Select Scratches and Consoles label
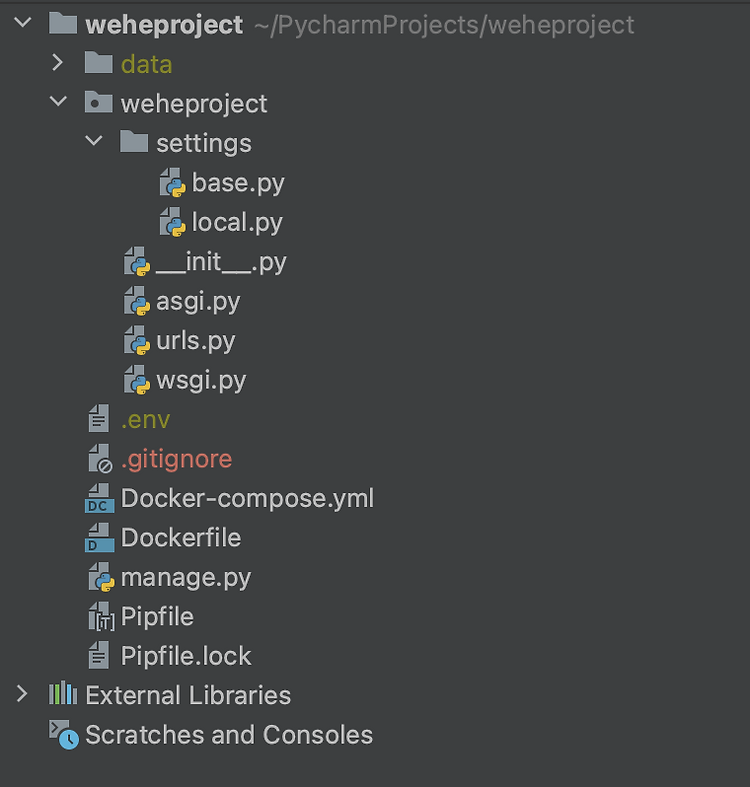This screenshot has width=750, height=787. click(x=229, y=735)
